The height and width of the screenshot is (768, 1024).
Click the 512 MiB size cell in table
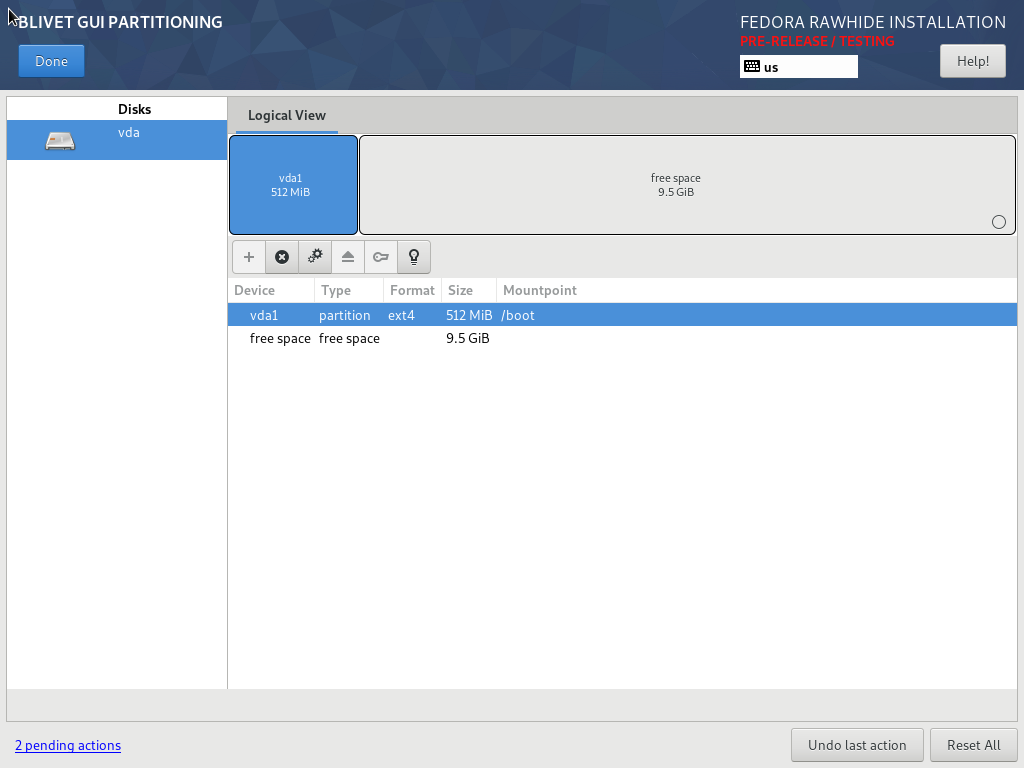pyautogui.click(x=469, y=315)
